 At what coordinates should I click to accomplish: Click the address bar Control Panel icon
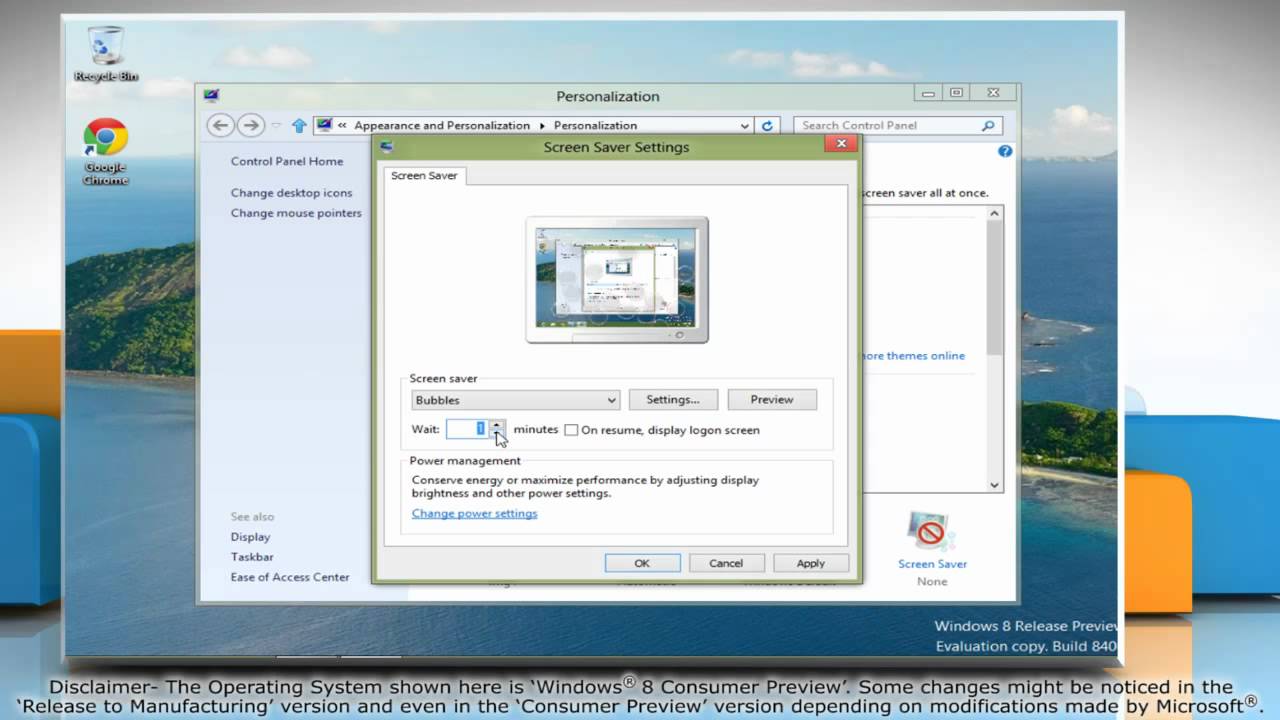(324, 125)
